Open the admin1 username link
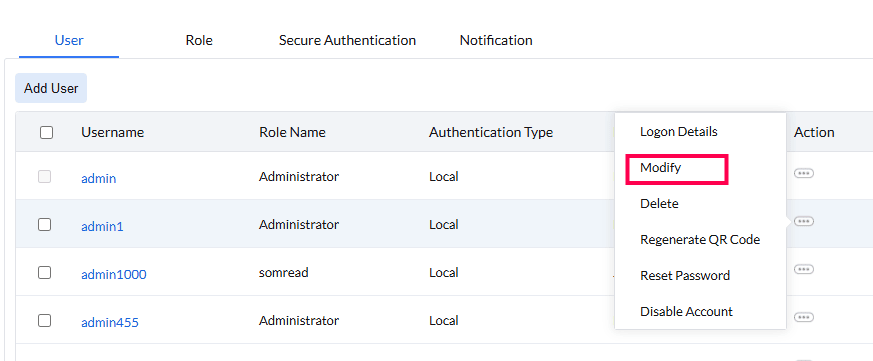 (102, 226)
